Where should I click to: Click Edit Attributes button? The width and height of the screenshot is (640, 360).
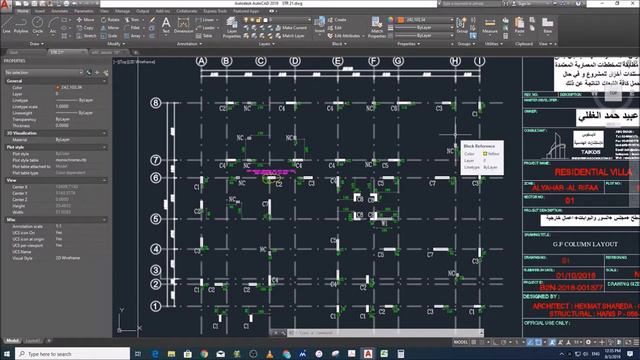(x=345, y=36)
